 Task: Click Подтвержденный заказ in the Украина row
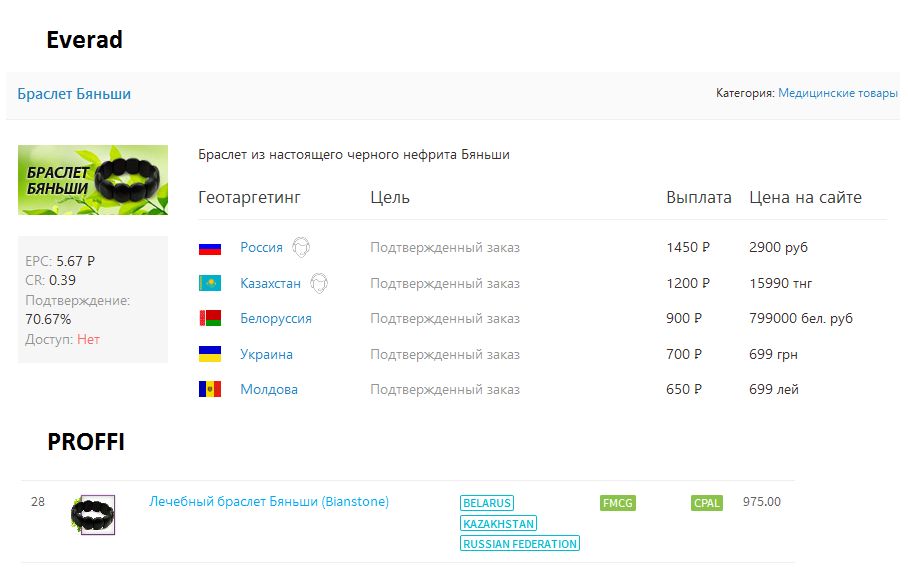click(x=445, y=354)
